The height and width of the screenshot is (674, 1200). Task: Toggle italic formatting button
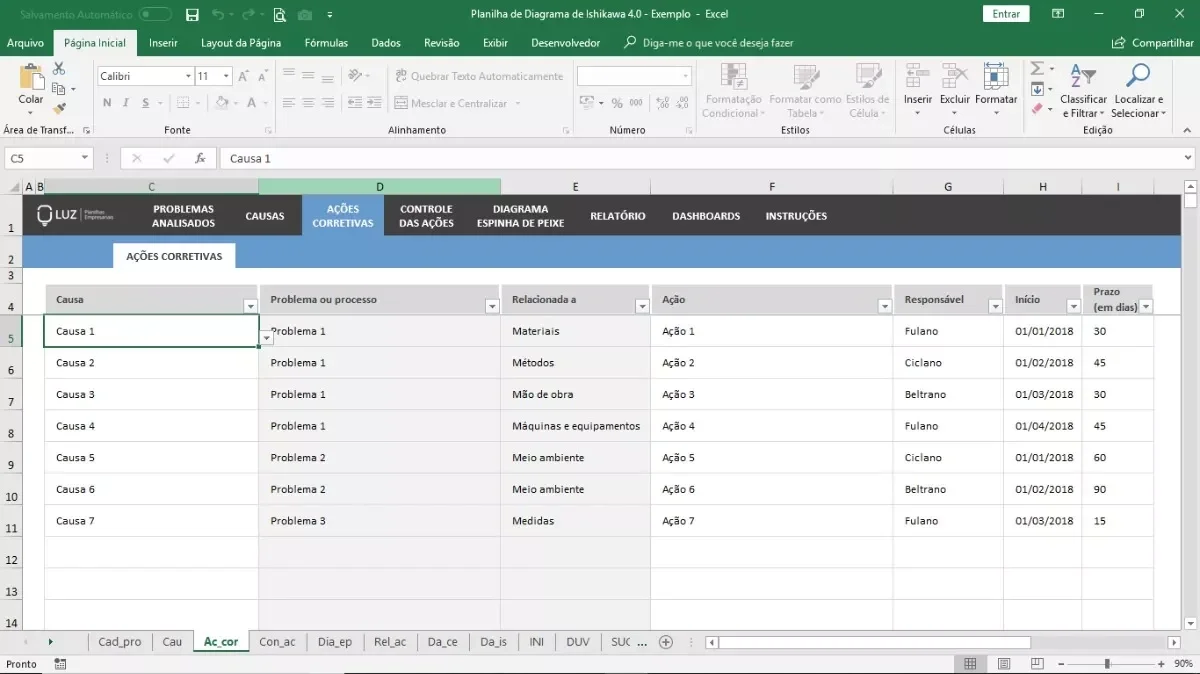(126, 103)
